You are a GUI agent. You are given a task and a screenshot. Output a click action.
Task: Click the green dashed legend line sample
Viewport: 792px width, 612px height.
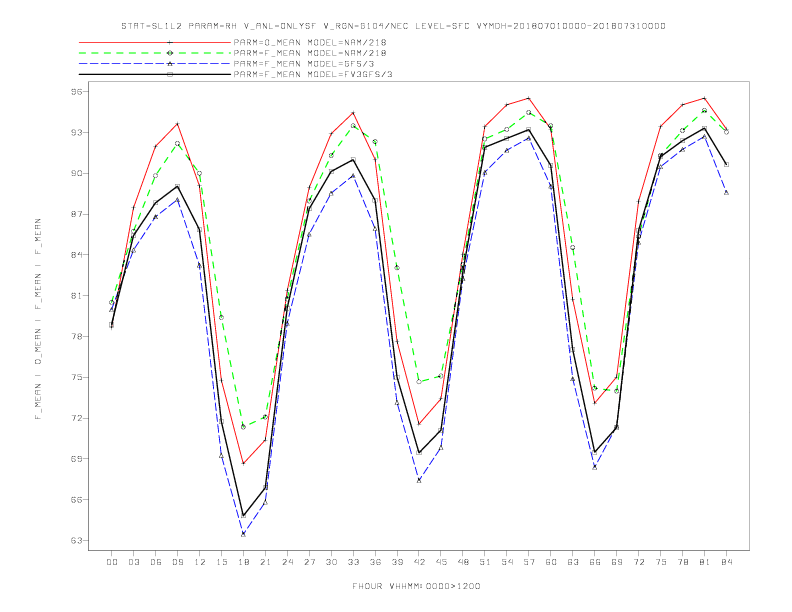pos(155,53)
